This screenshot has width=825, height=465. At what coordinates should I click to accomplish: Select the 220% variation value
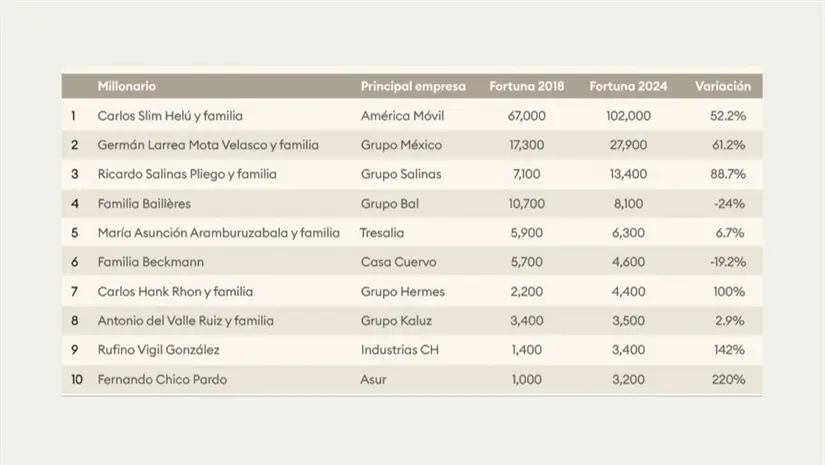tap(728, 380)
